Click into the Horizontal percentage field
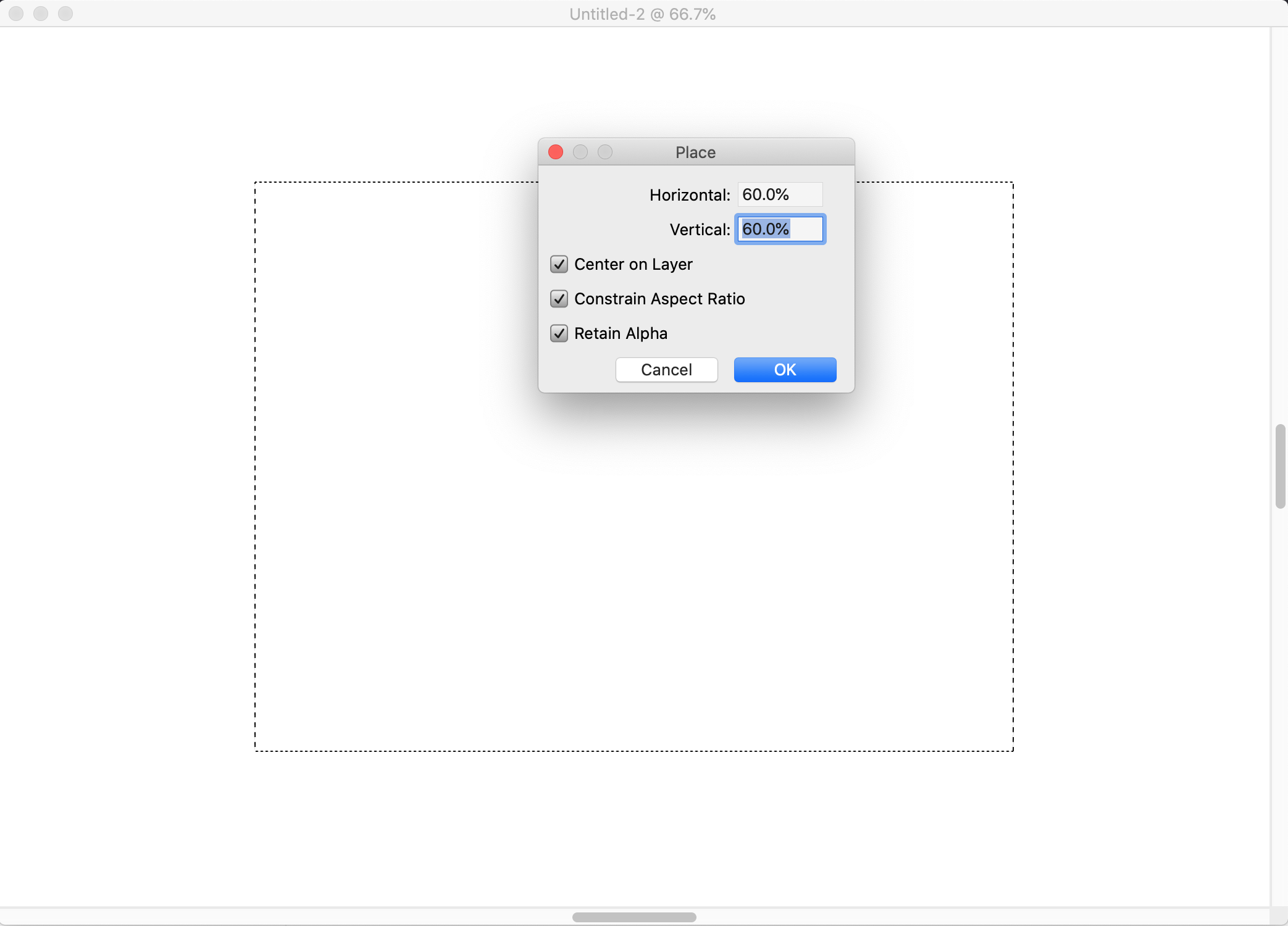This screenshot has width=1288, height=926. [780, 194]
